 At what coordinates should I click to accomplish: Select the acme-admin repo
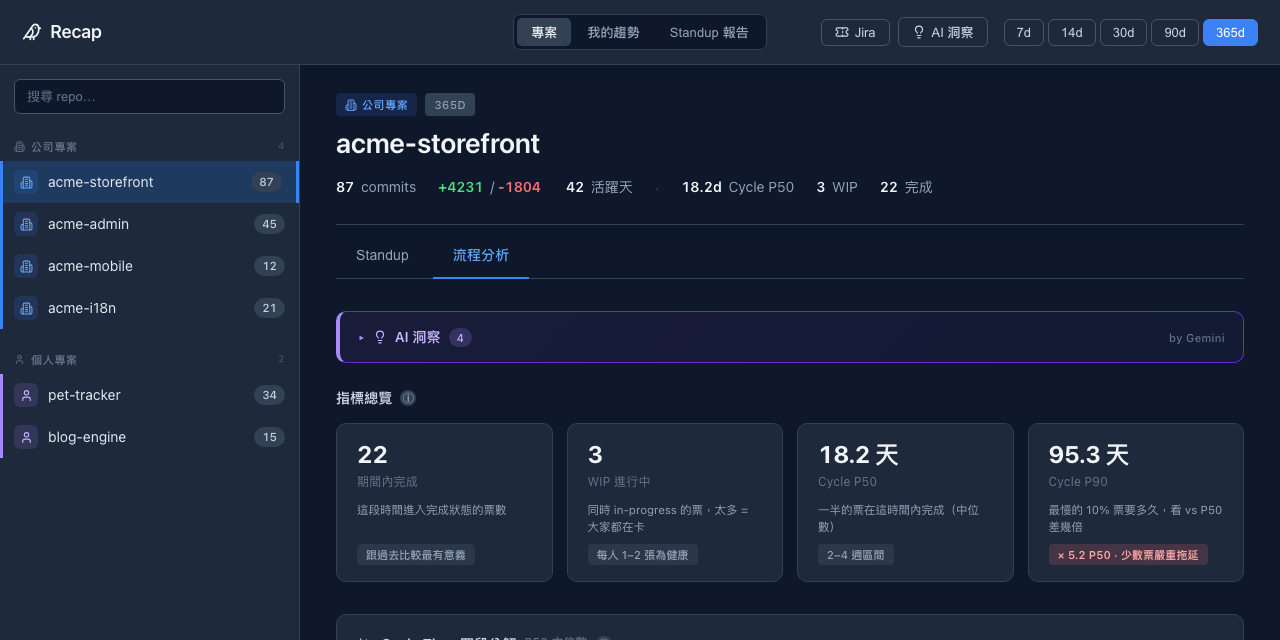149,224
